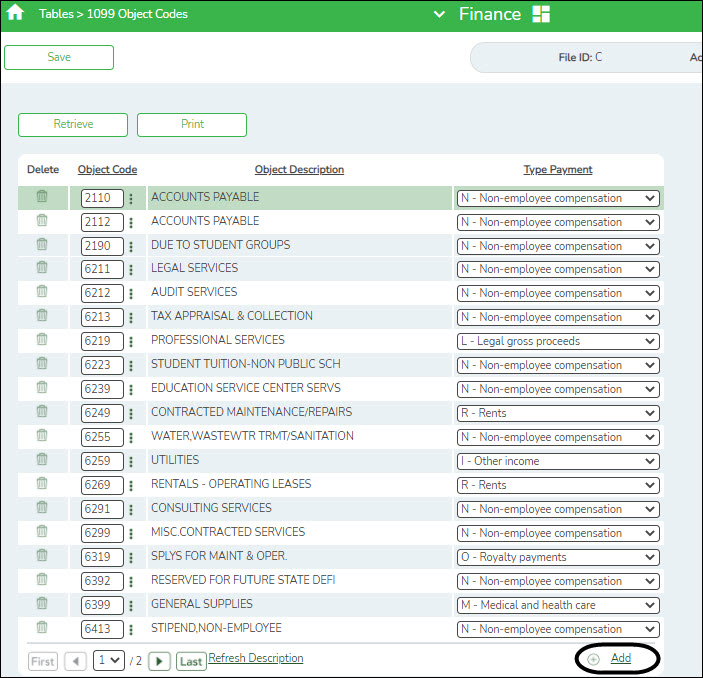Open Type Payment dropdown for PROFESSIONAL SERVICES
The height and width of the screenshot is (678, 703).
coord(558,341)
